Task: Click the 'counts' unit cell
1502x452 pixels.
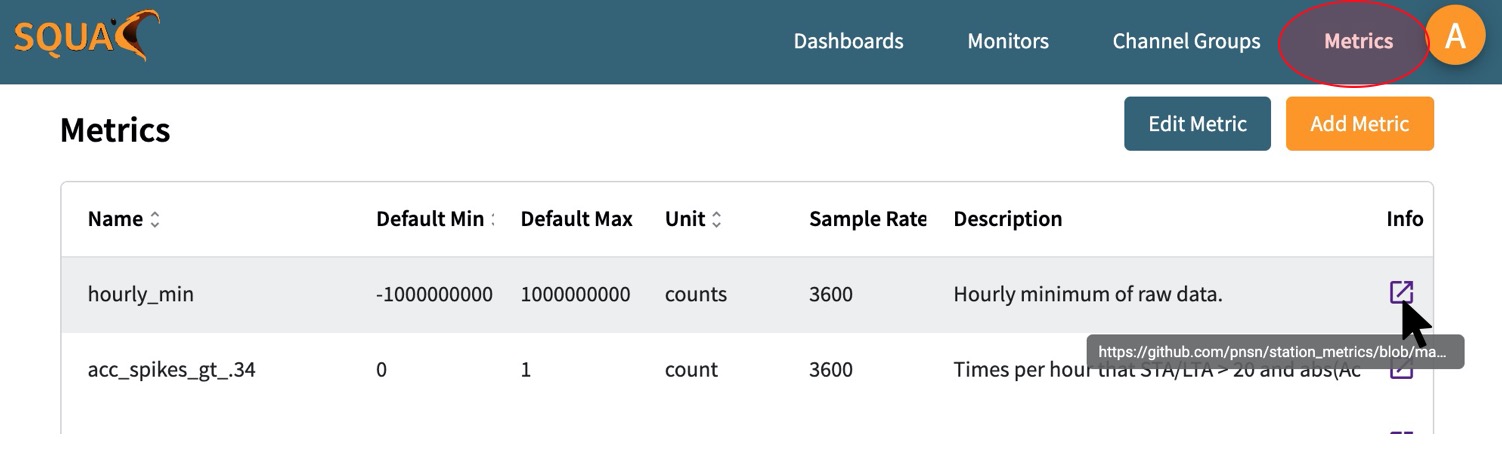Action: click(696, 294)
